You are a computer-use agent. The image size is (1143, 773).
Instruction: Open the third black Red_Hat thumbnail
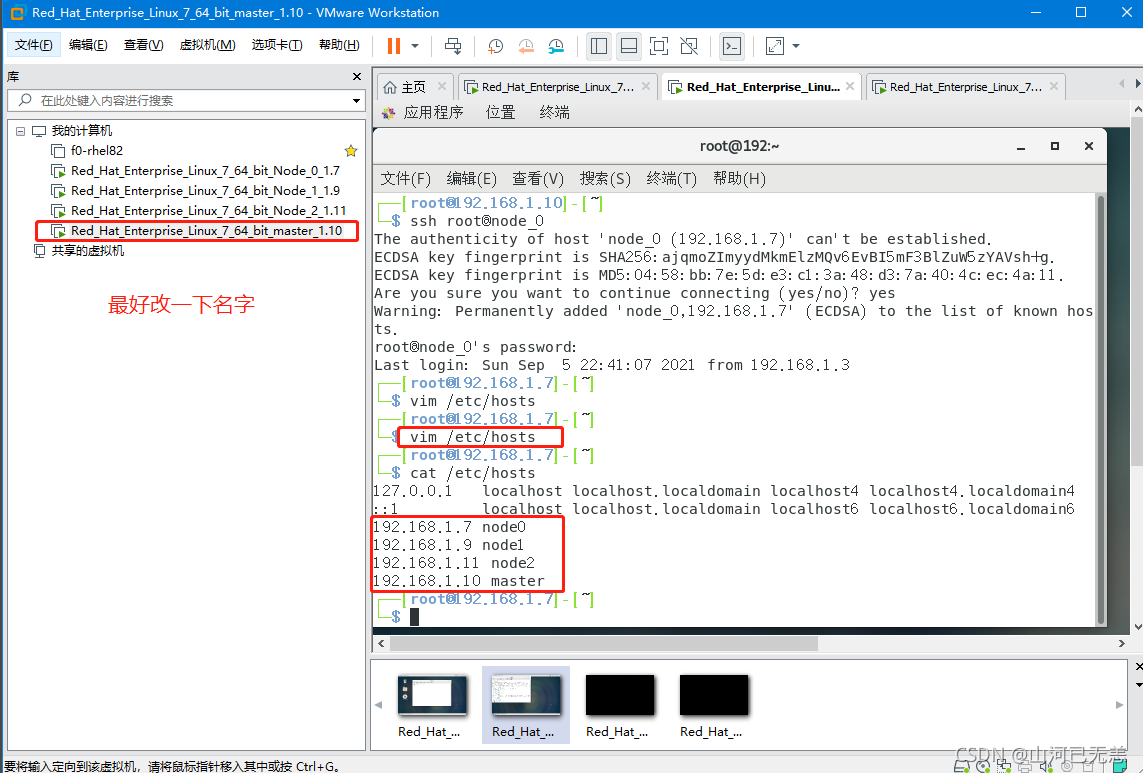619,705
